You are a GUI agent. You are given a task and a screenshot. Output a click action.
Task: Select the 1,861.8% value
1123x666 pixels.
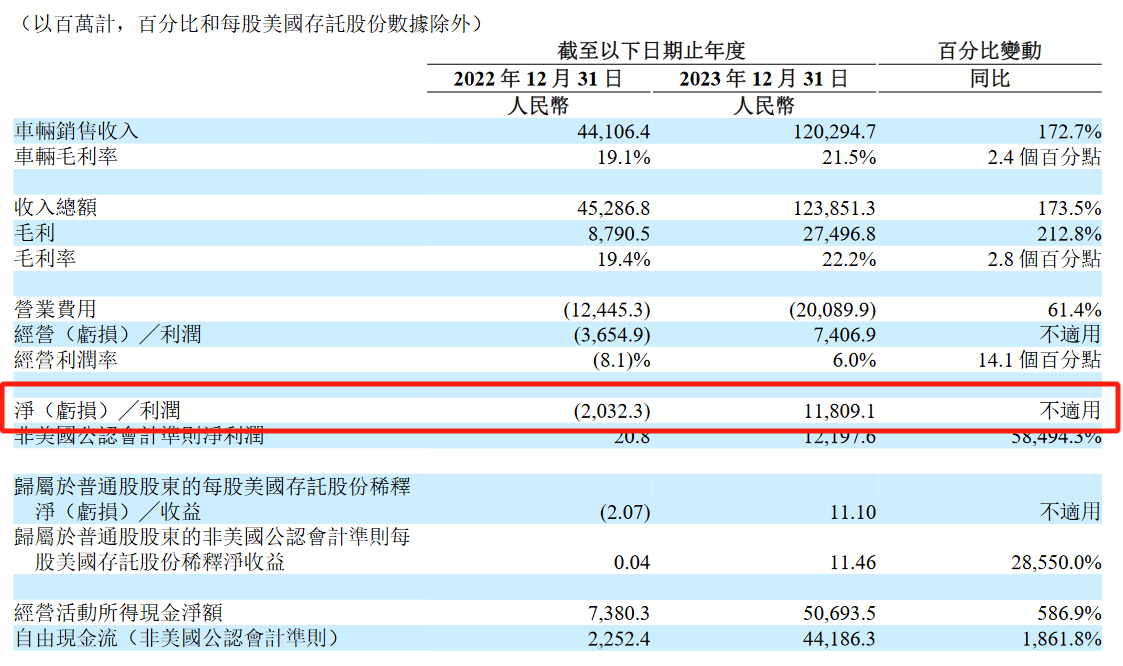(1061, 640)
